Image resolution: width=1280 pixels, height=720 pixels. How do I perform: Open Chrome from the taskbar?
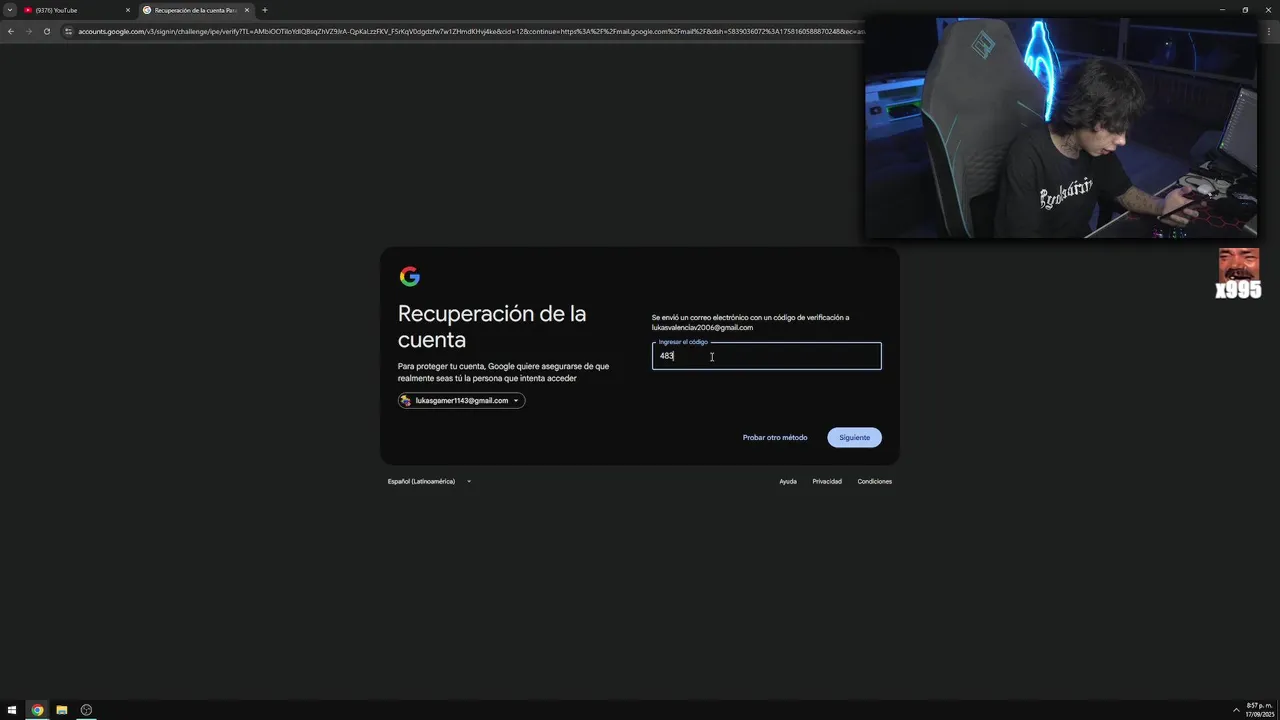[37, 710]
